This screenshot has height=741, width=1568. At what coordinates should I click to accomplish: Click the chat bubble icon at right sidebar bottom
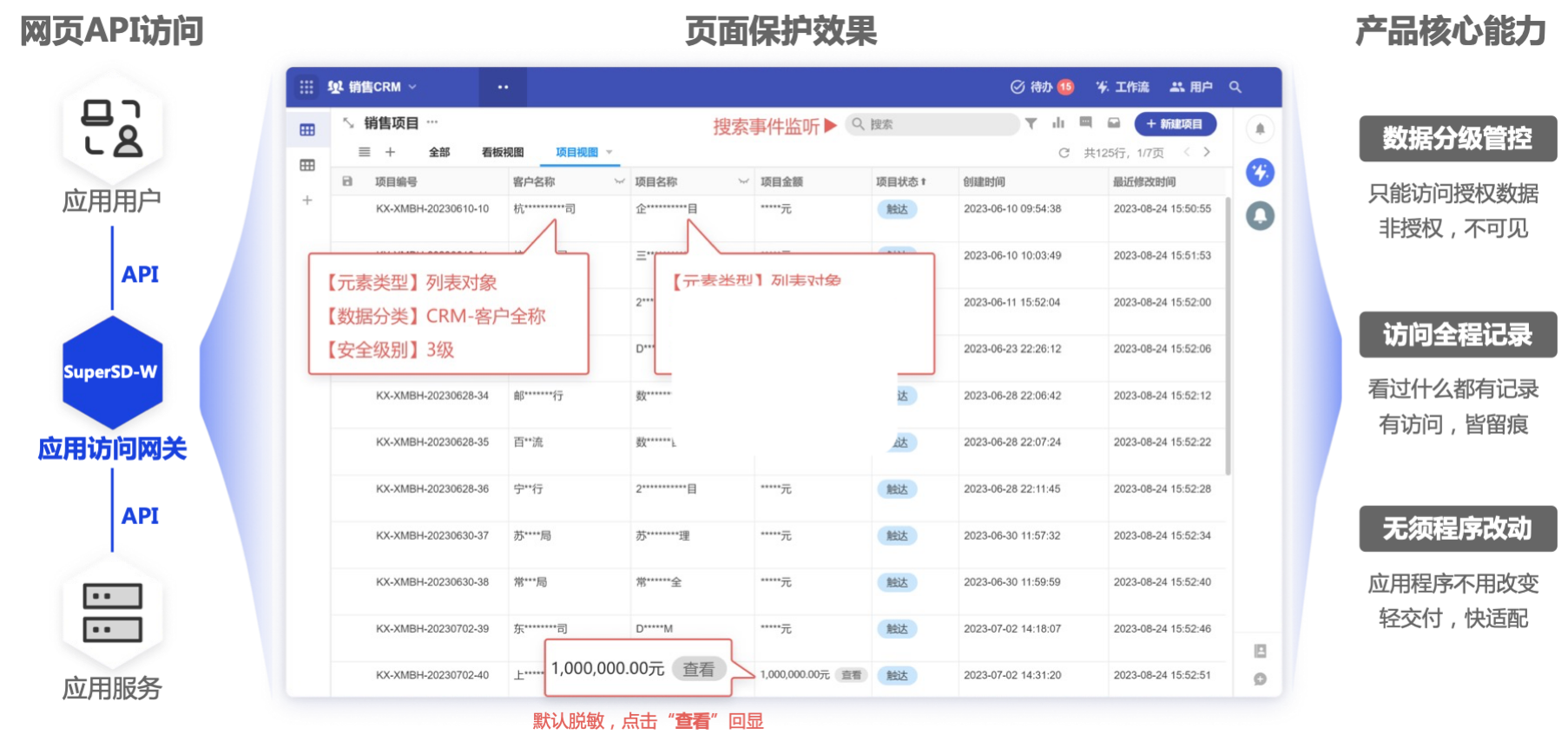tap(1260, 679)
